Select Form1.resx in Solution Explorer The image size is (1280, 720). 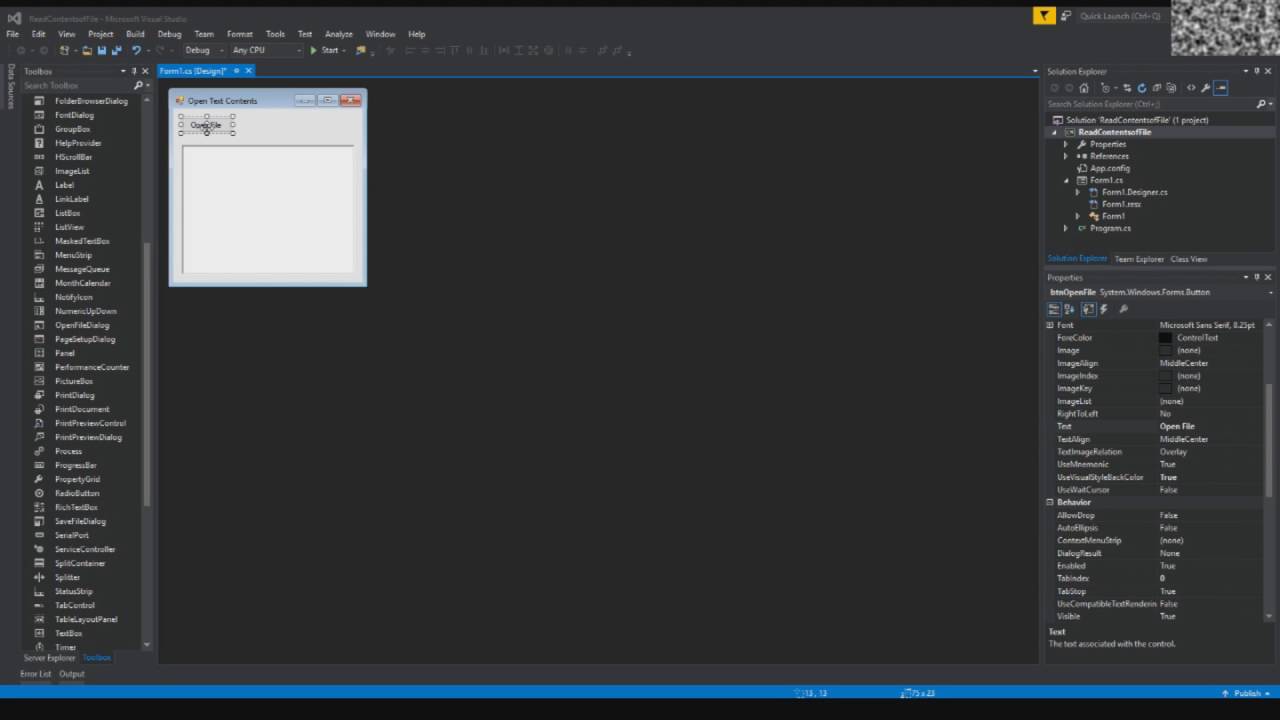click(1121, 204)
